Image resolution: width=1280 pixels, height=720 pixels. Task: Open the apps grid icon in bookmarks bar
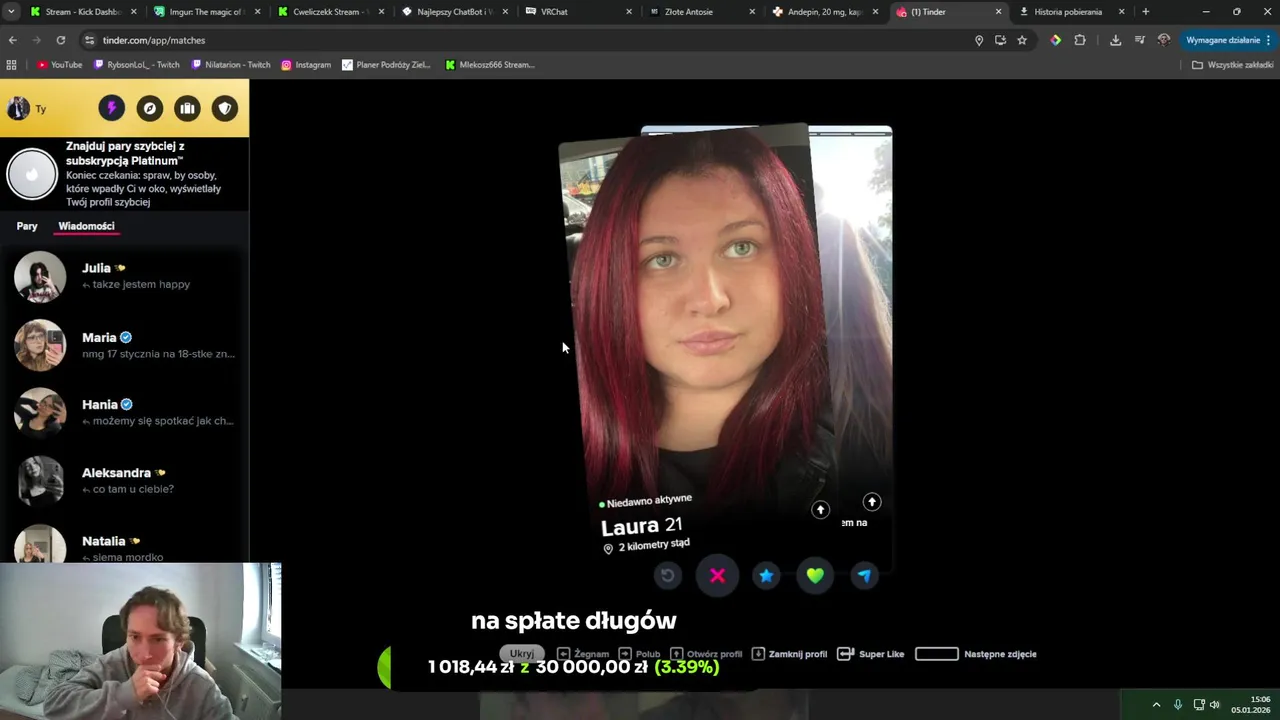(x=12, y=65)
